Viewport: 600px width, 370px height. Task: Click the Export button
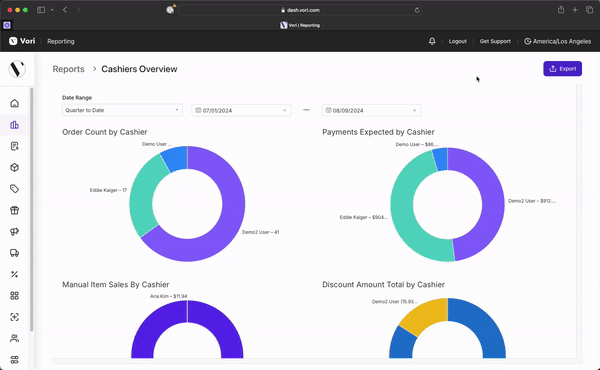562,68
